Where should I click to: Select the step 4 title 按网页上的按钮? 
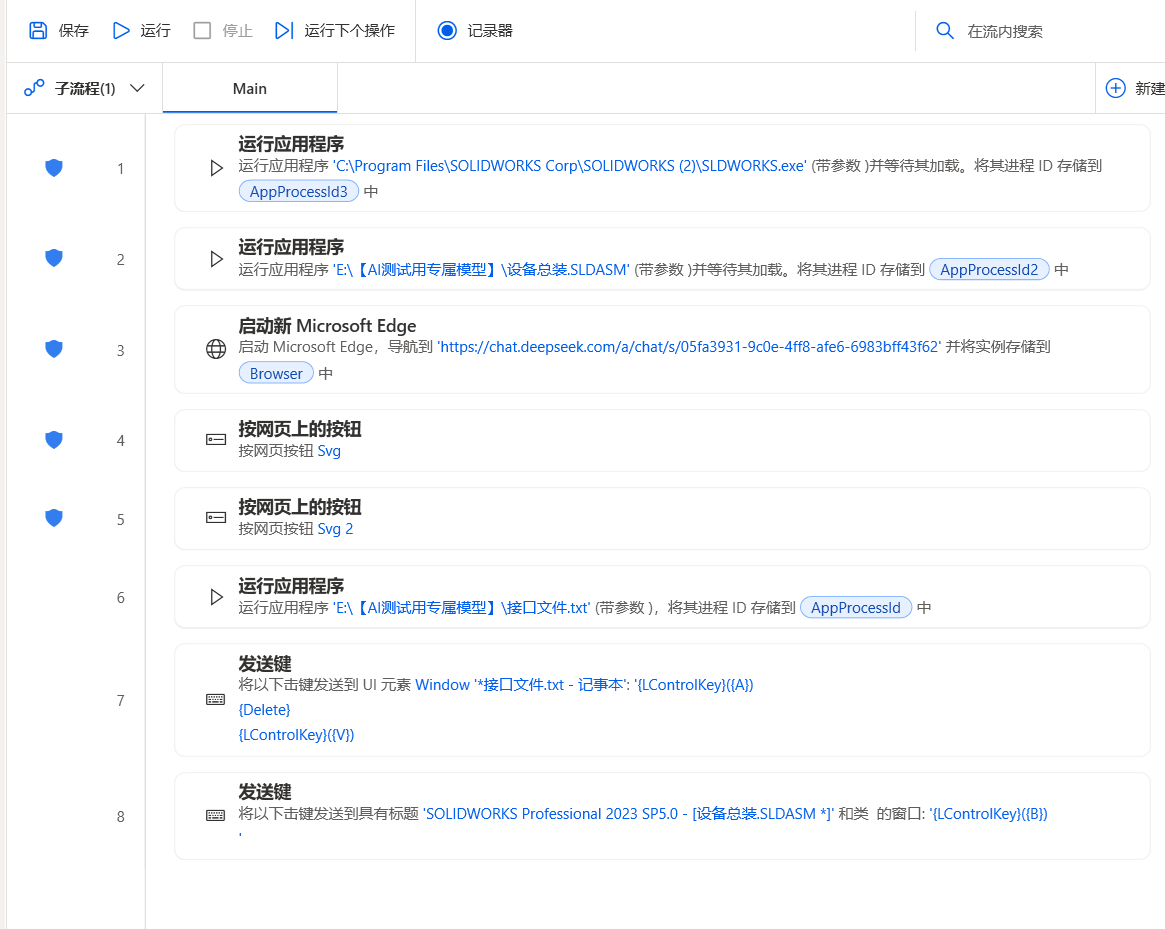[299, 429]
